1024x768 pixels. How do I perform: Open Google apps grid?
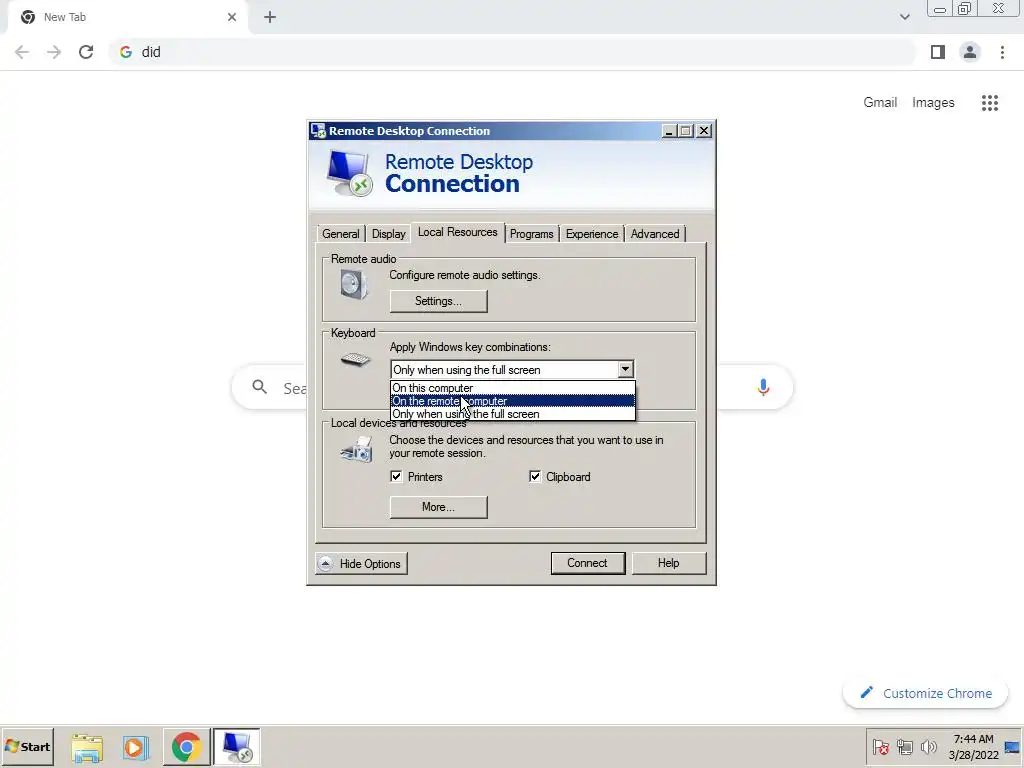pos(990,103)
